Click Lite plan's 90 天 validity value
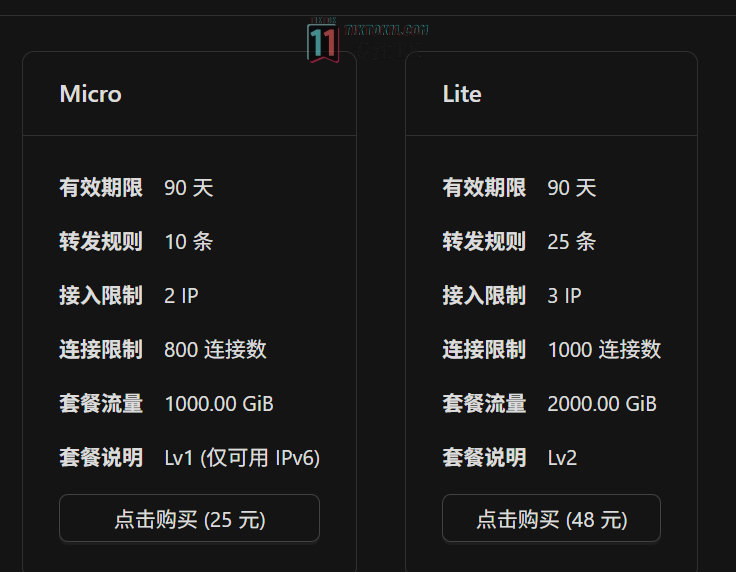The width and height of the screenshot is (736, 572). (572, 188)
